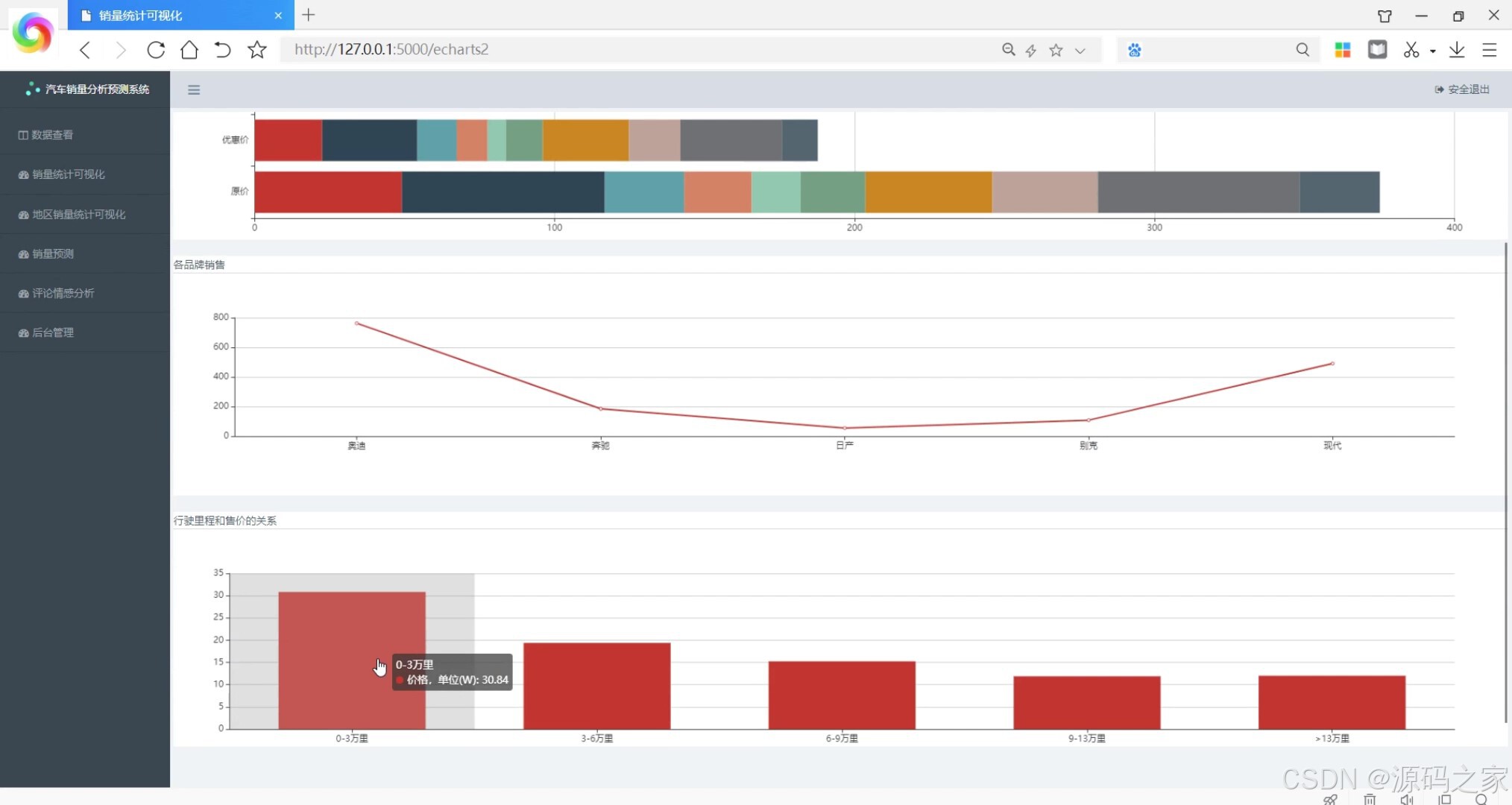Expand the screenshot tool dropdown arrow
Viewport: 1512px width, 805px height.
click(1433, 51)
